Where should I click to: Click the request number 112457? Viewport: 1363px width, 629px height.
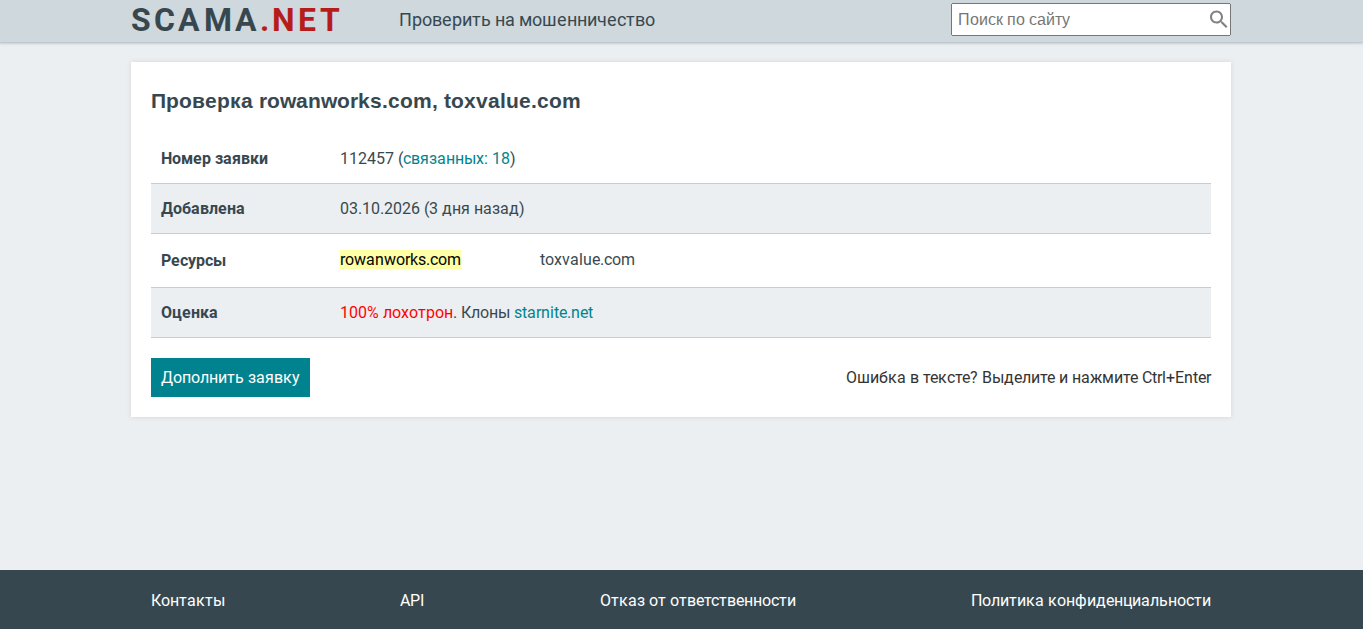367,158
